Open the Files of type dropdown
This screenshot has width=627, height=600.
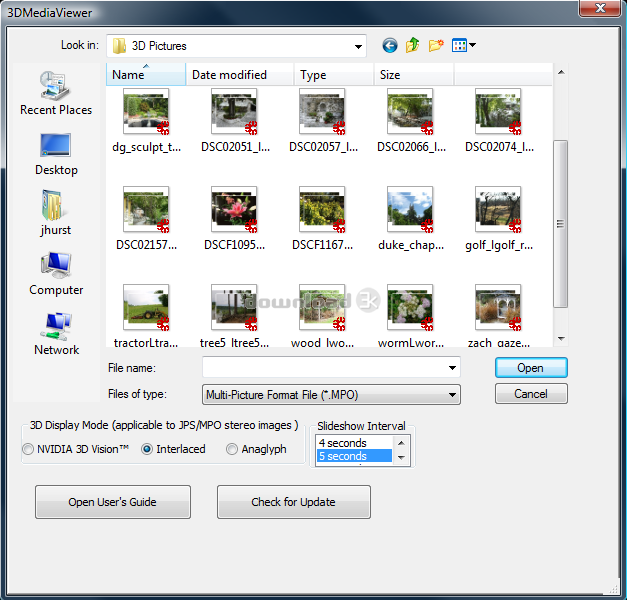coord(452,395)
